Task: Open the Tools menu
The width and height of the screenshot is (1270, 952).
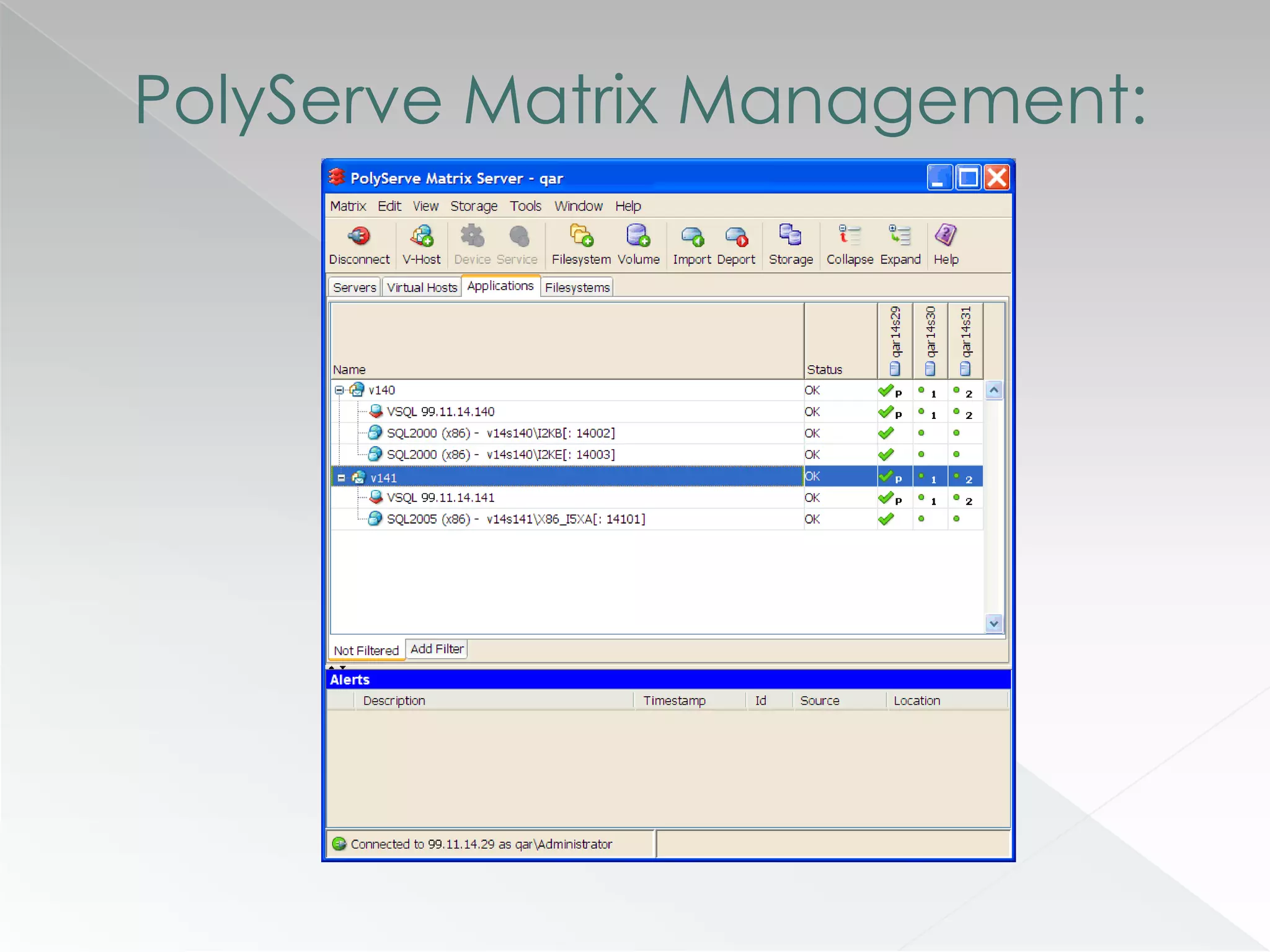Action: coord(526,206)
